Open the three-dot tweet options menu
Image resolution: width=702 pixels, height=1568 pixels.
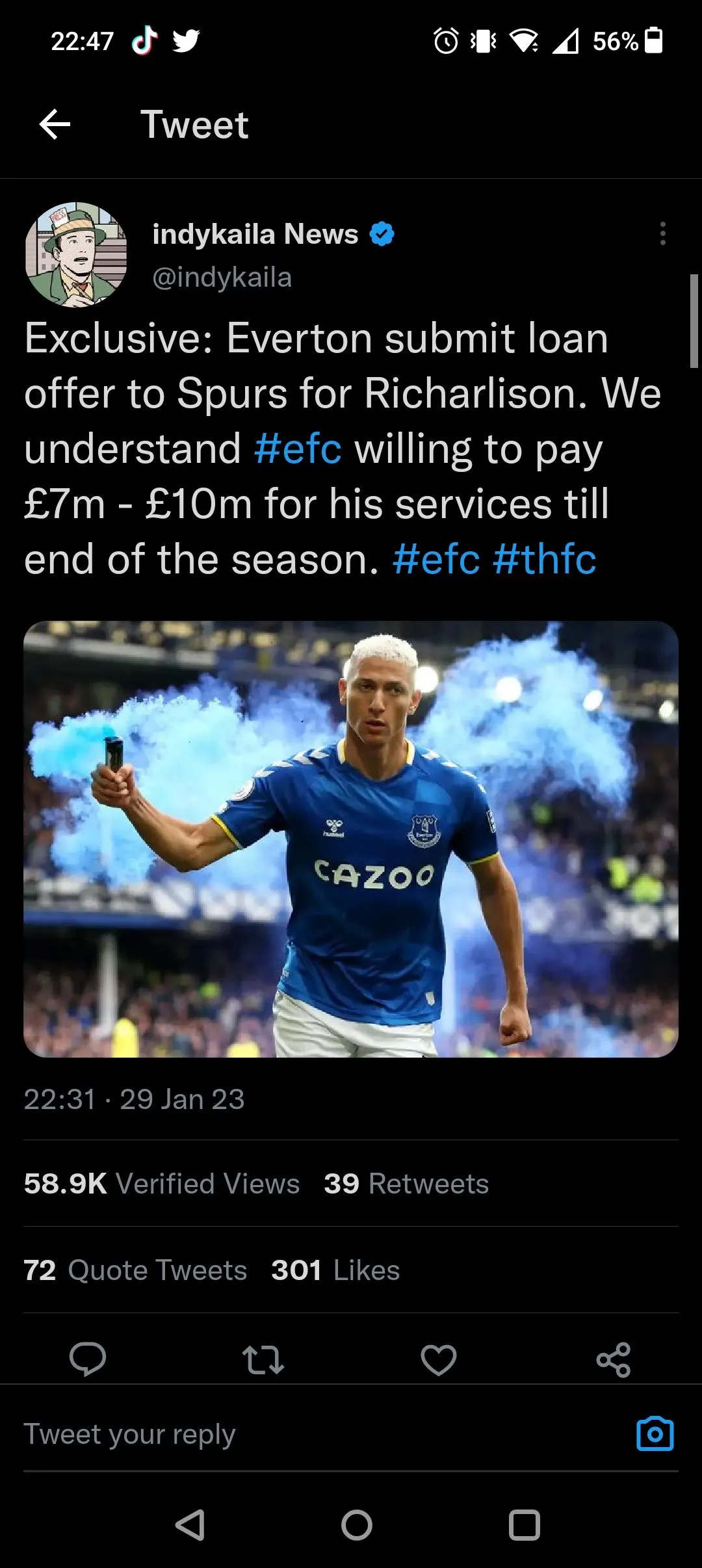[662, 233]
